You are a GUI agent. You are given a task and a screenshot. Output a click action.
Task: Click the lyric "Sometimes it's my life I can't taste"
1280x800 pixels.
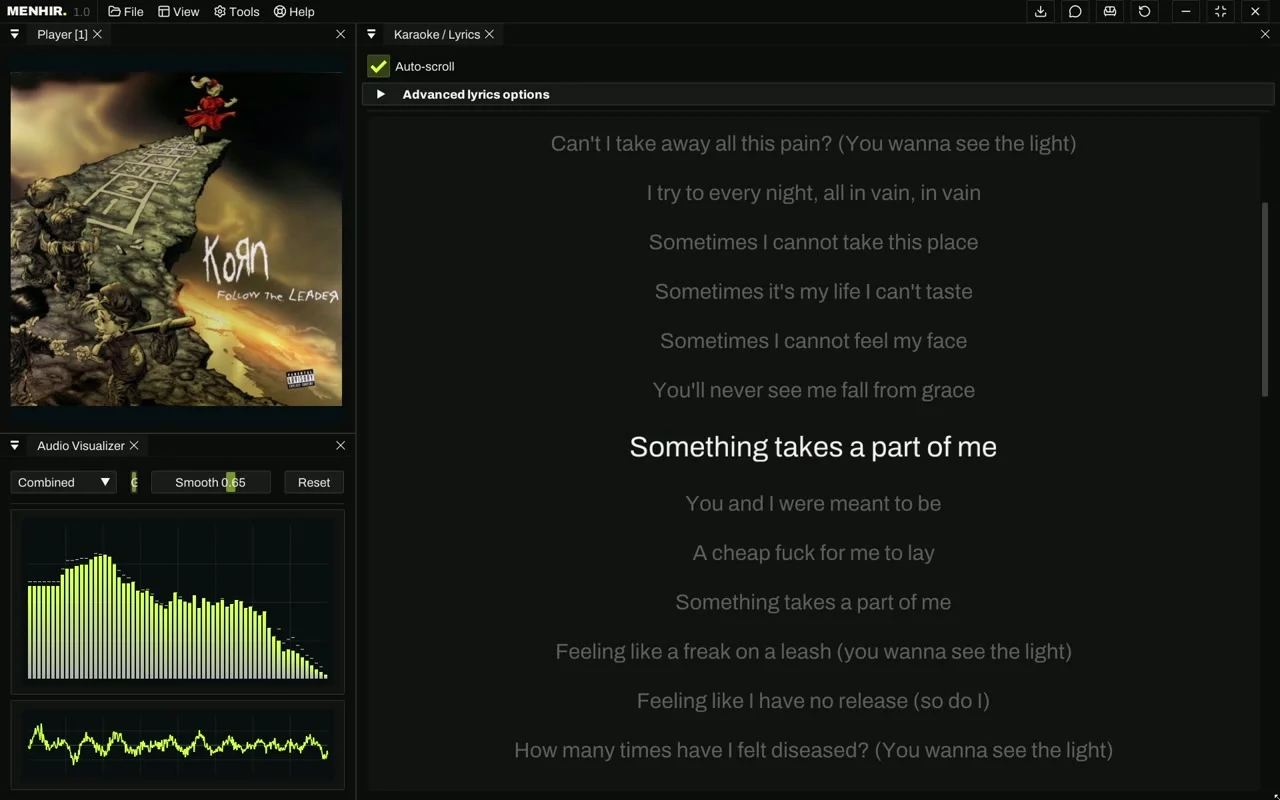813,292
